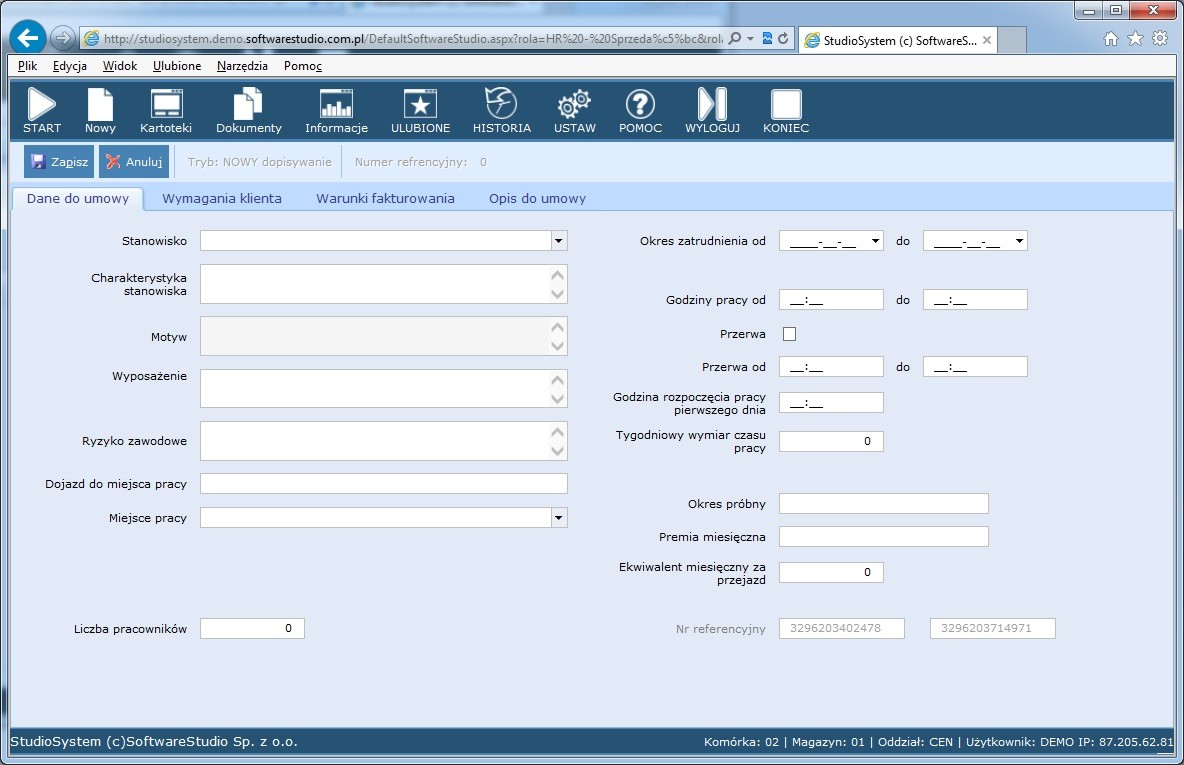Screen dimensions: 1184x765
Task: Toggle the Przerwa checkbox
Action: (x=789, y=334)
